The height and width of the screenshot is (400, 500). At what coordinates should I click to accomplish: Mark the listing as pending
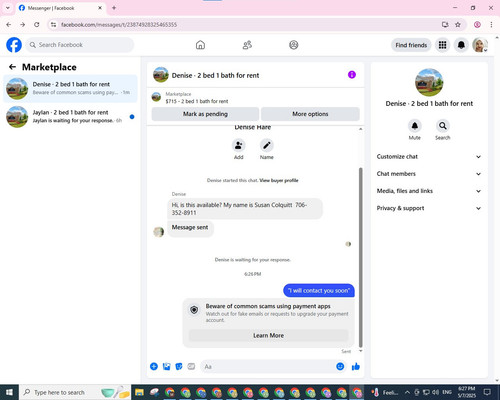205,114
